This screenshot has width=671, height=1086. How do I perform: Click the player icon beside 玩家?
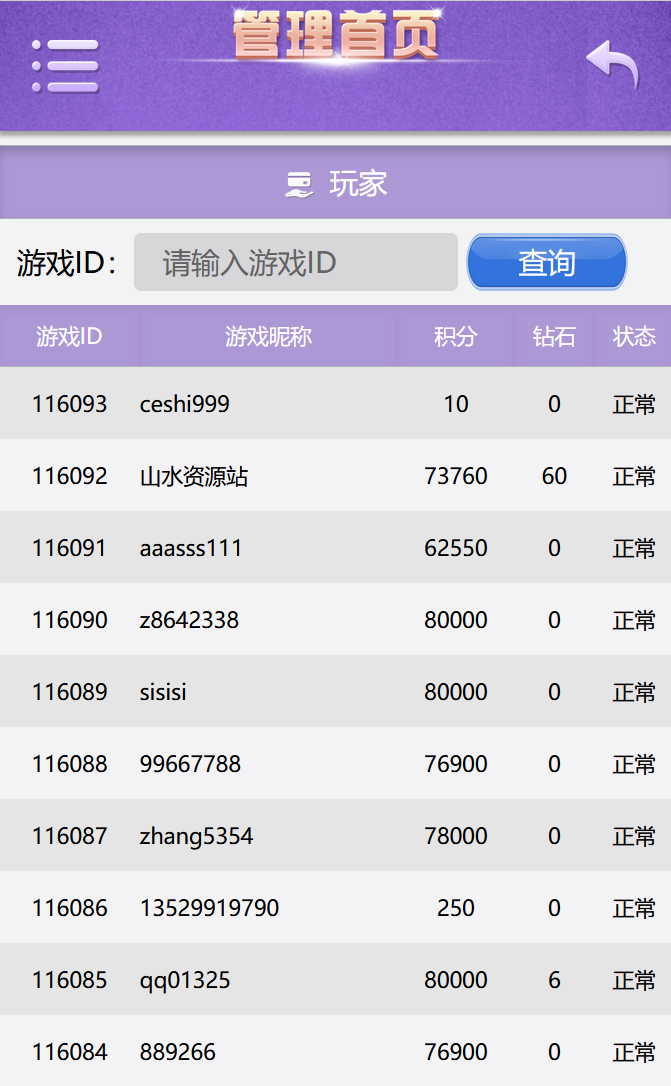click(x=300, y=184)
